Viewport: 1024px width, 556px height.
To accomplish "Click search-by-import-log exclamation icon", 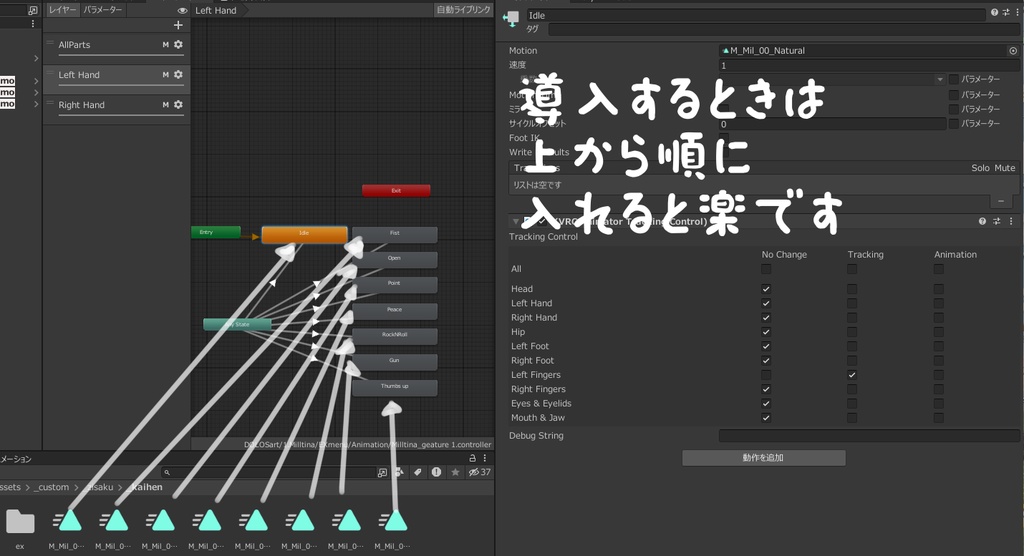I will (x=436, y=472).
